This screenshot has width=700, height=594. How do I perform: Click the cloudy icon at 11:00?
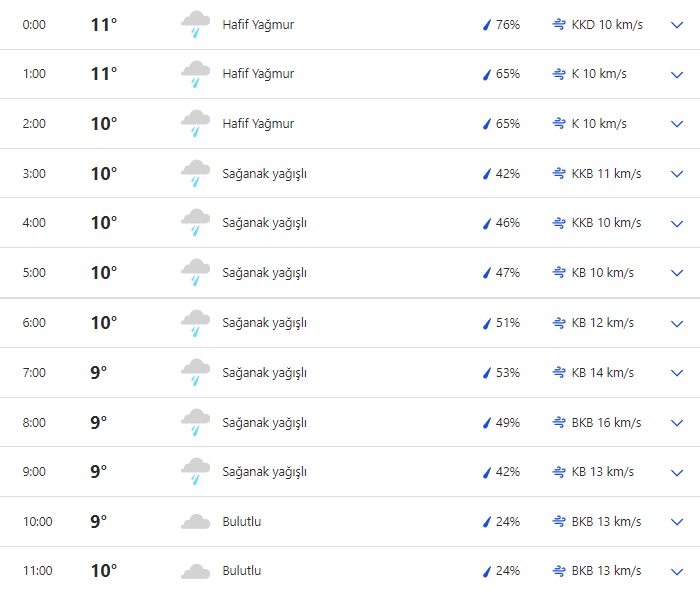(195, 572)
